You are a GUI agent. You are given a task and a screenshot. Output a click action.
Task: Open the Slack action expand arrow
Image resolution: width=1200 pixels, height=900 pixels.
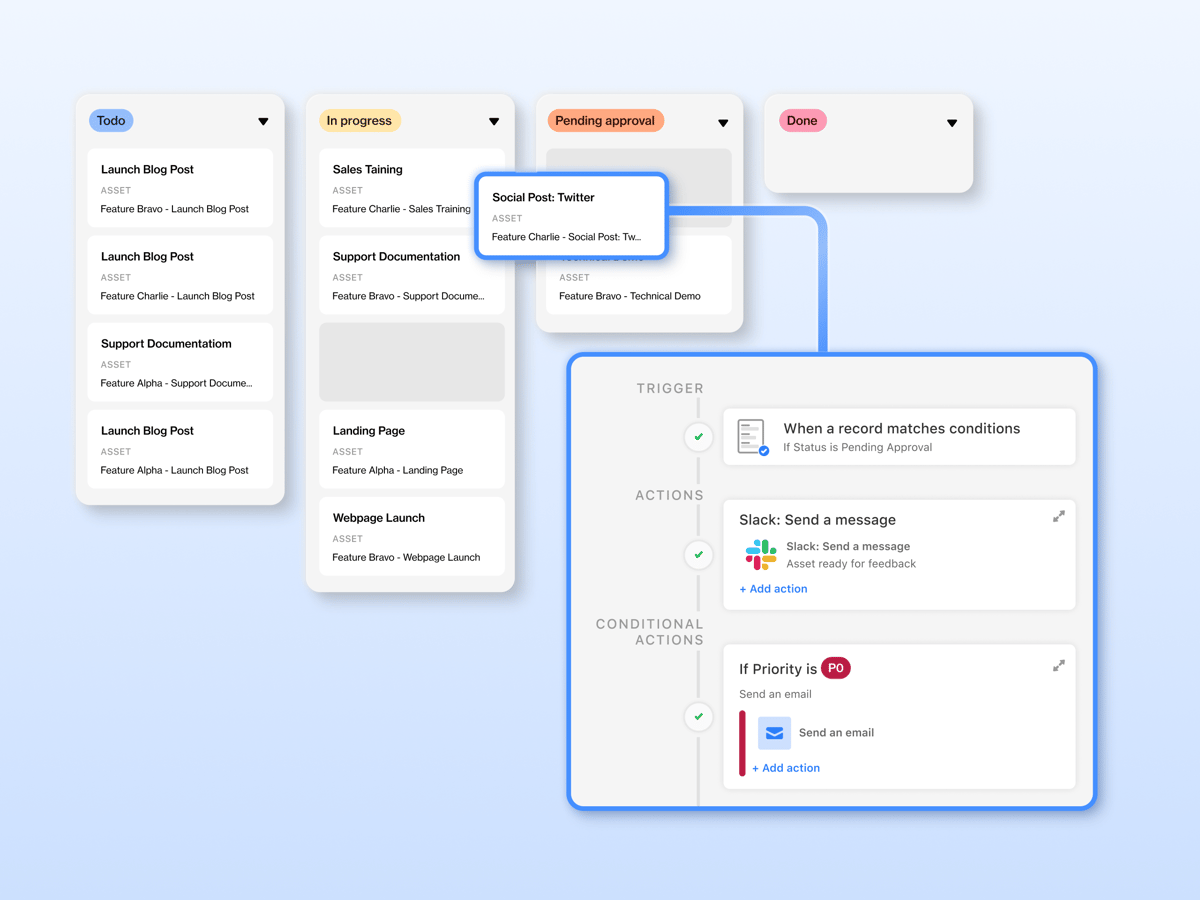pos(1059,516)
